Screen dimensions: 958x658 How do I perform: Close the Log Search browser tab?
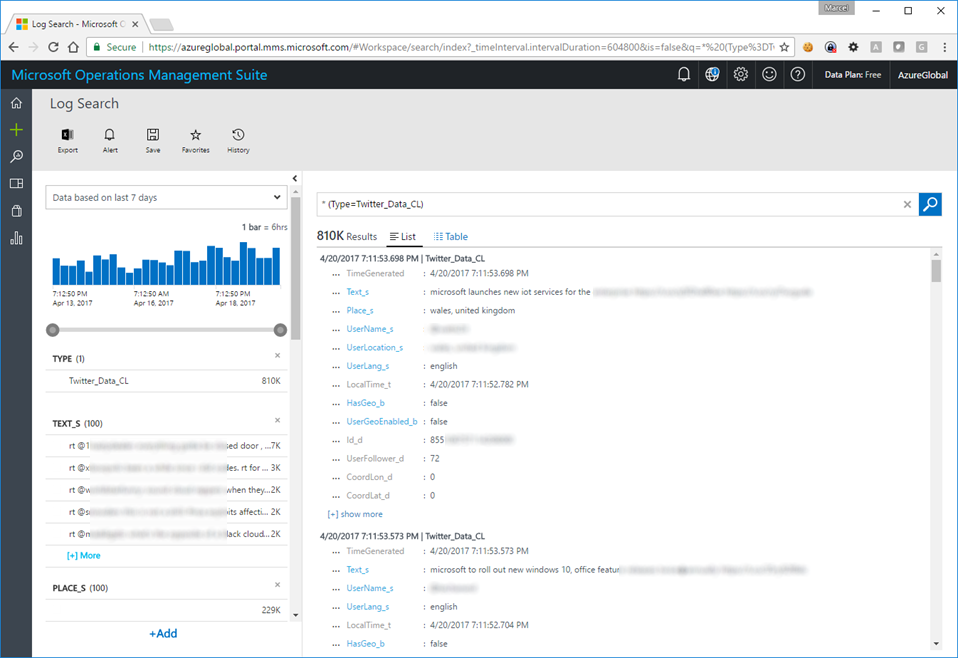(x=135, y=24)
